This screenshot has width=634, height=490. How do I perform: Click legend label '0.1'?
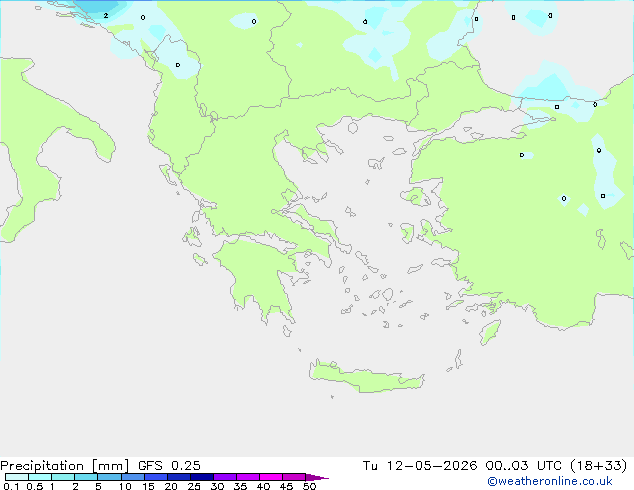[x=11, y=486]
